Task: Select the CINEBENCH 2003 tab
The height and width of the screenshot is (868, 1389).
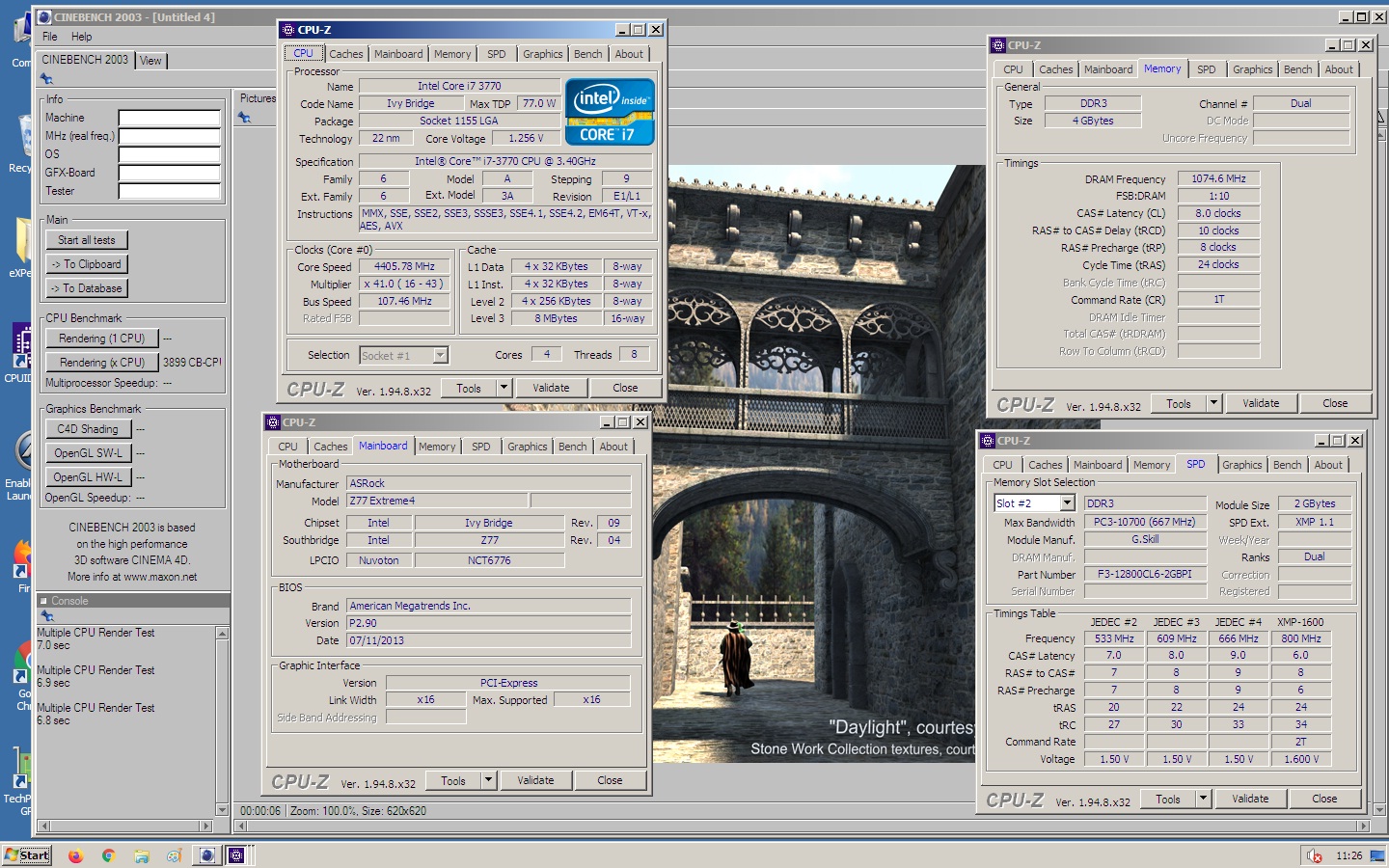Action: coord(85,60)
